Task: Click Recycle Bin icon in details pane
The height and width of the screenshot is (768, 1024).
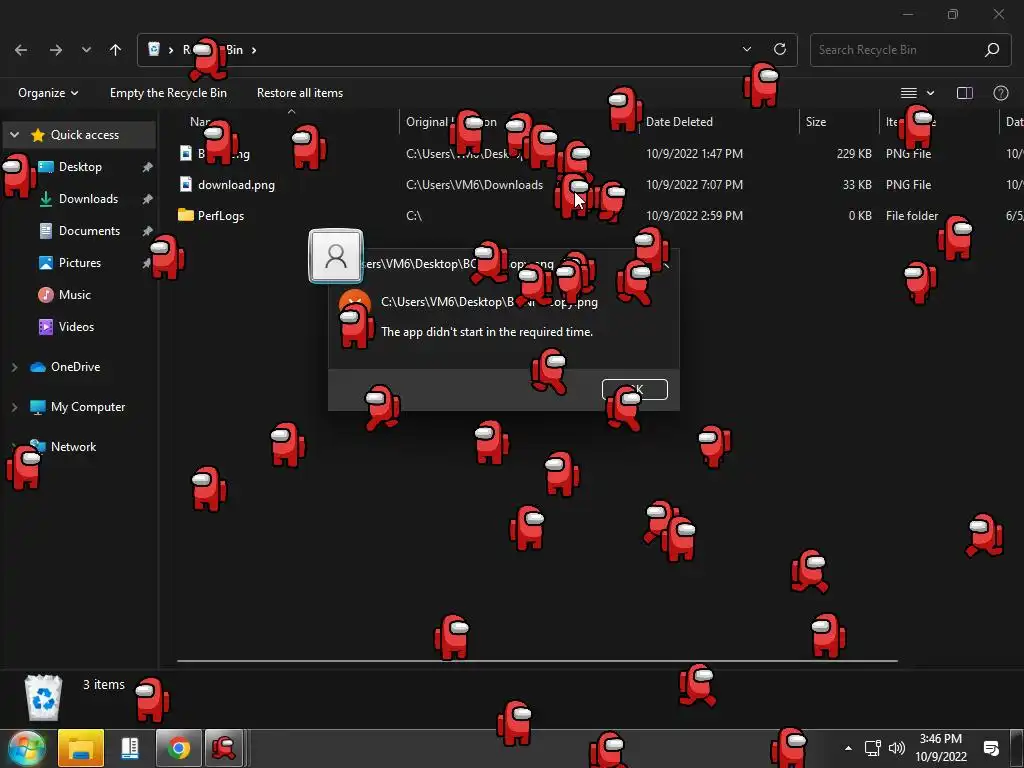Action: click(43, 698)
